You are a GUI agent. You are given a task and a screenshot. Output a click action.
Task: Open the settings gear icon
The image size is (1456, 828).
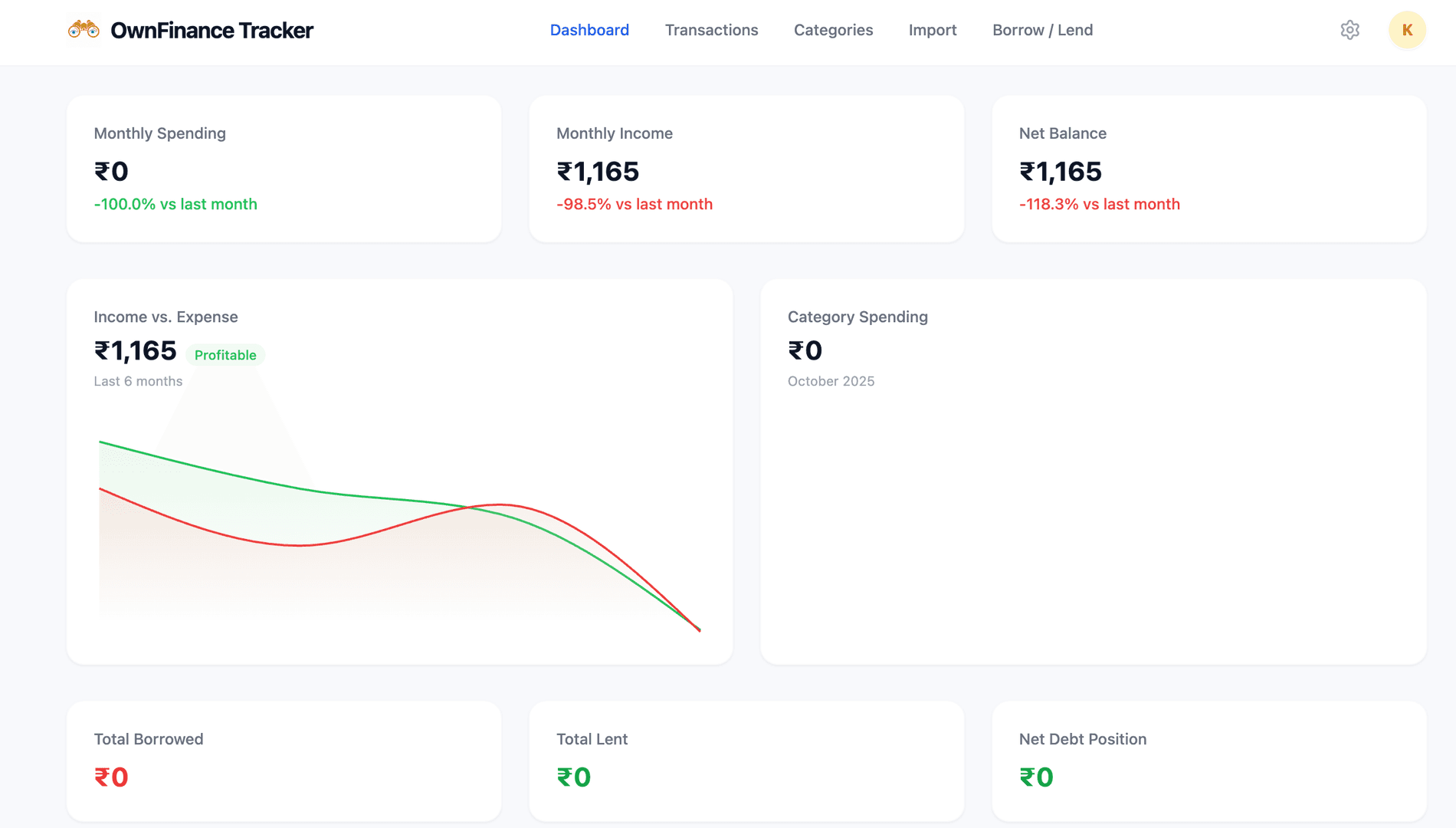point(1349,30)
